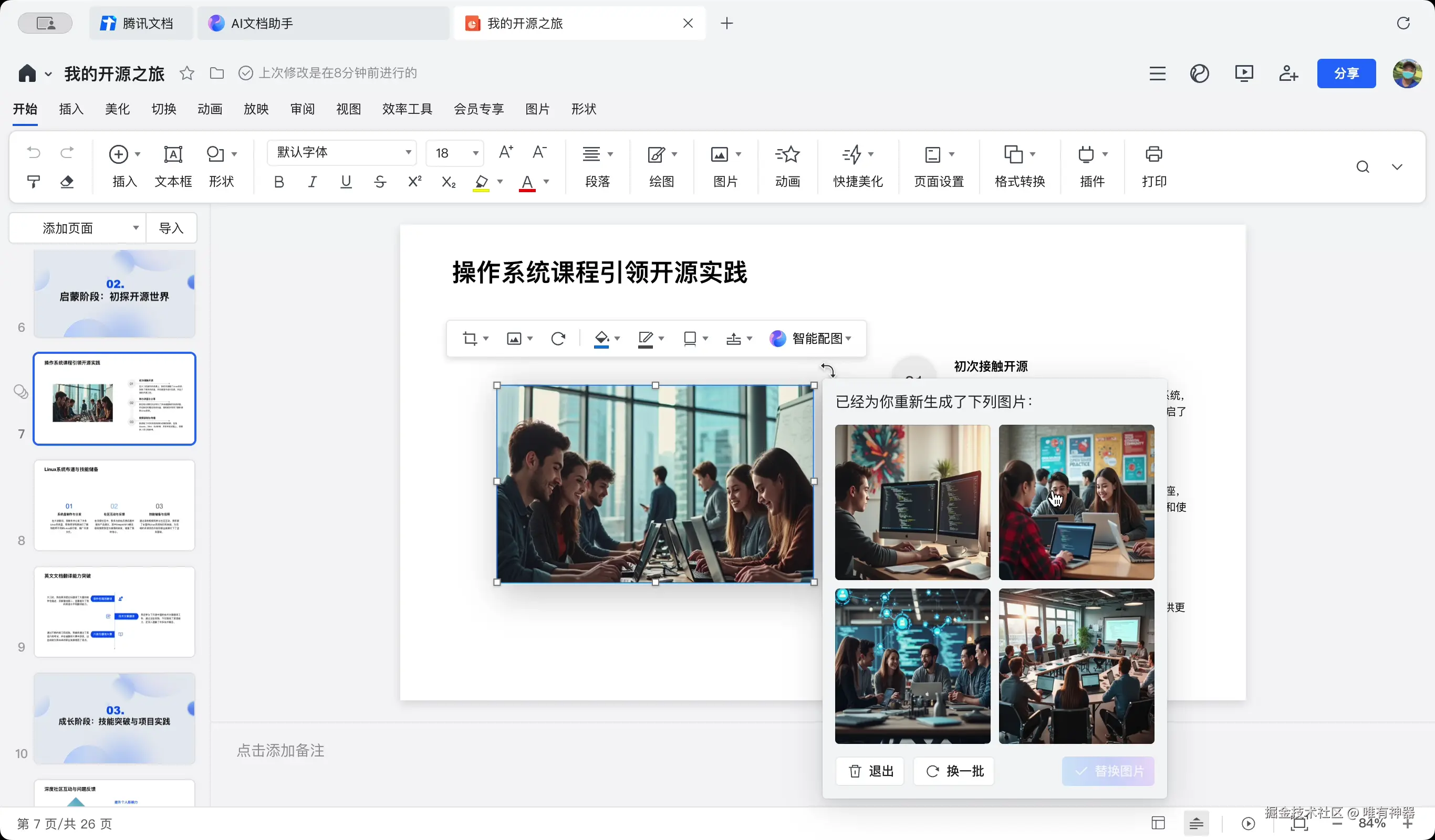Star this document as favorite

(x=187, y=73)
